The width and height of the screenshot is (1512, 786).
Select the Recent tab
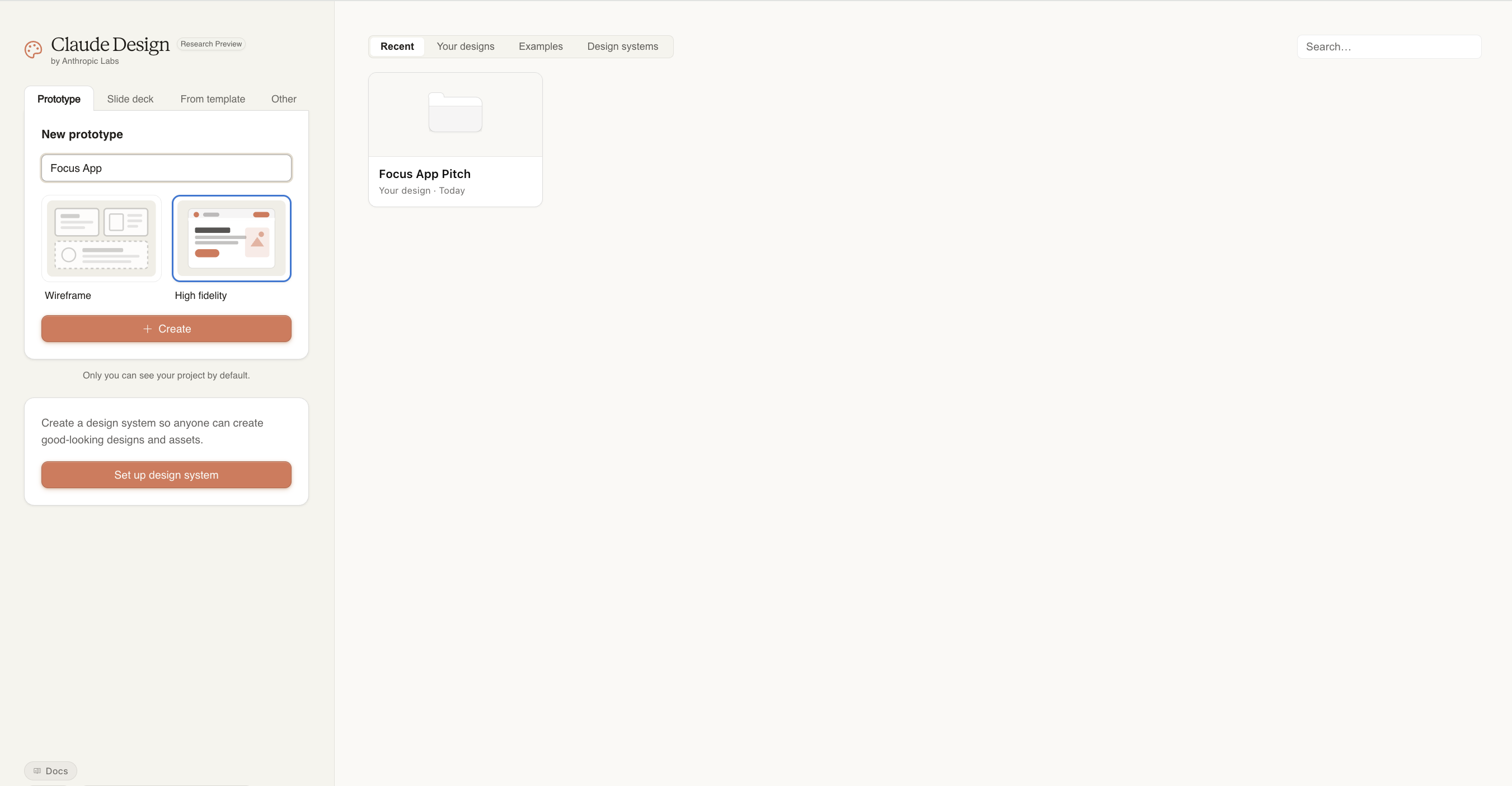click(397, 46)
